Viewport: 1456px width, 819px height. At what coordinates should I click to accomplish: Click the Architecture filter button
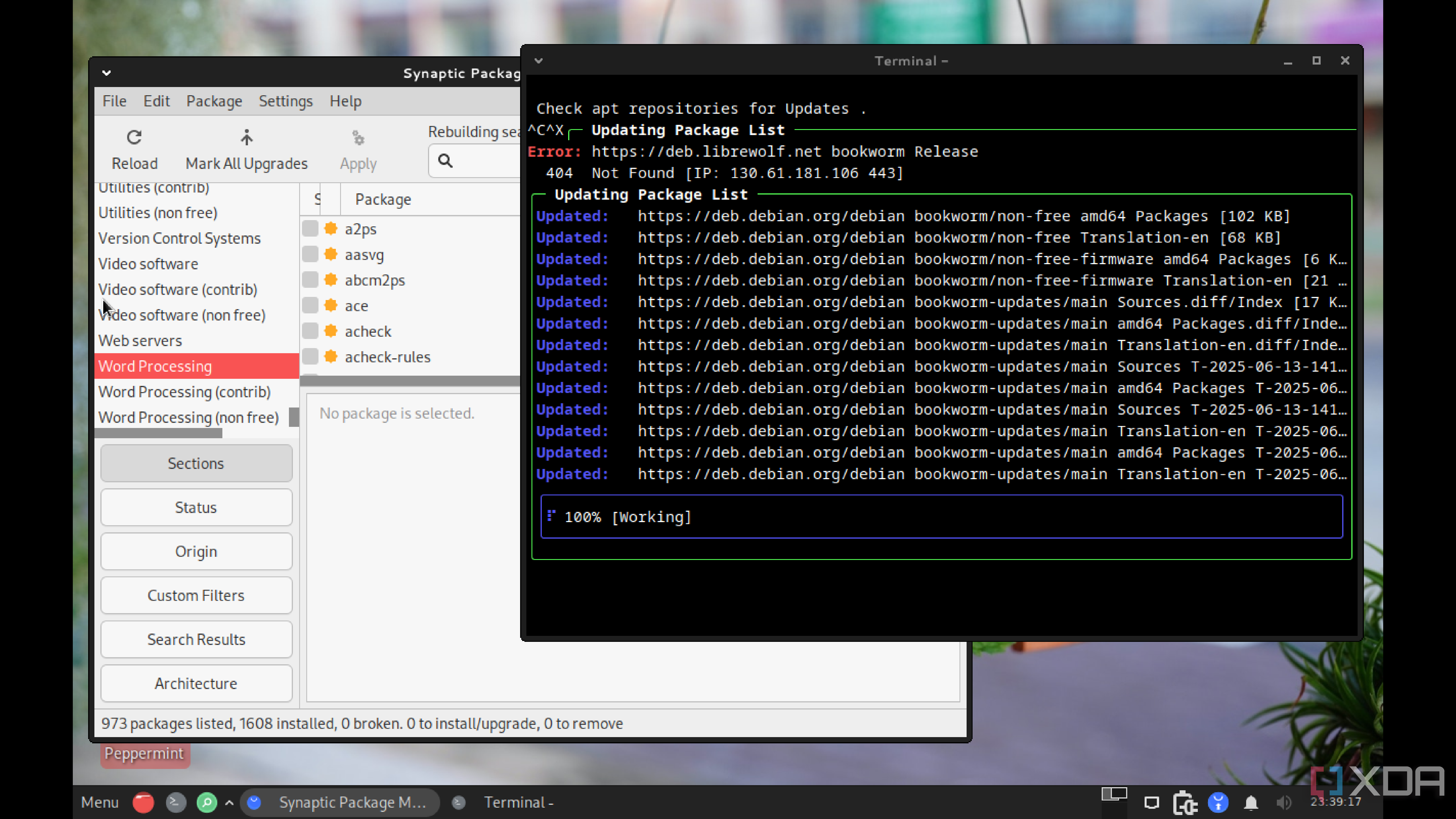point(196,683)
